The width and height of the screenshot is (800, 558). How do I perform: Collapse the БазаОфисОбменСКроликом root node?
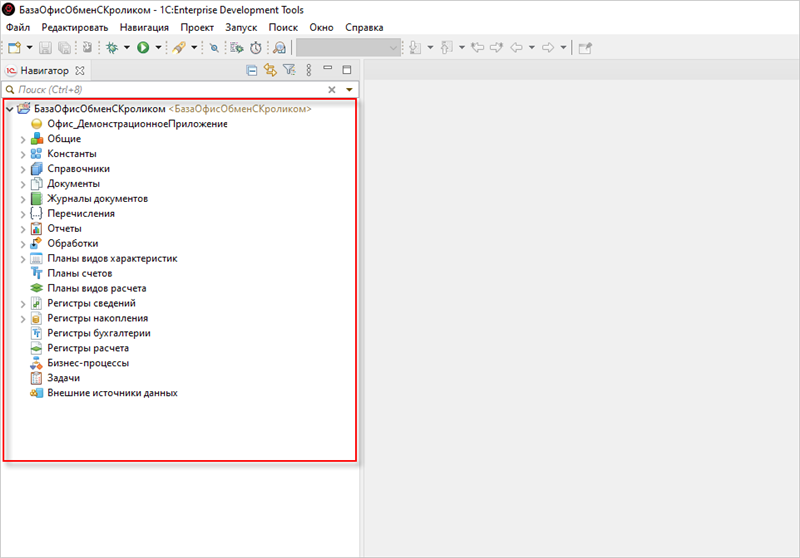(x=9, y=109)
